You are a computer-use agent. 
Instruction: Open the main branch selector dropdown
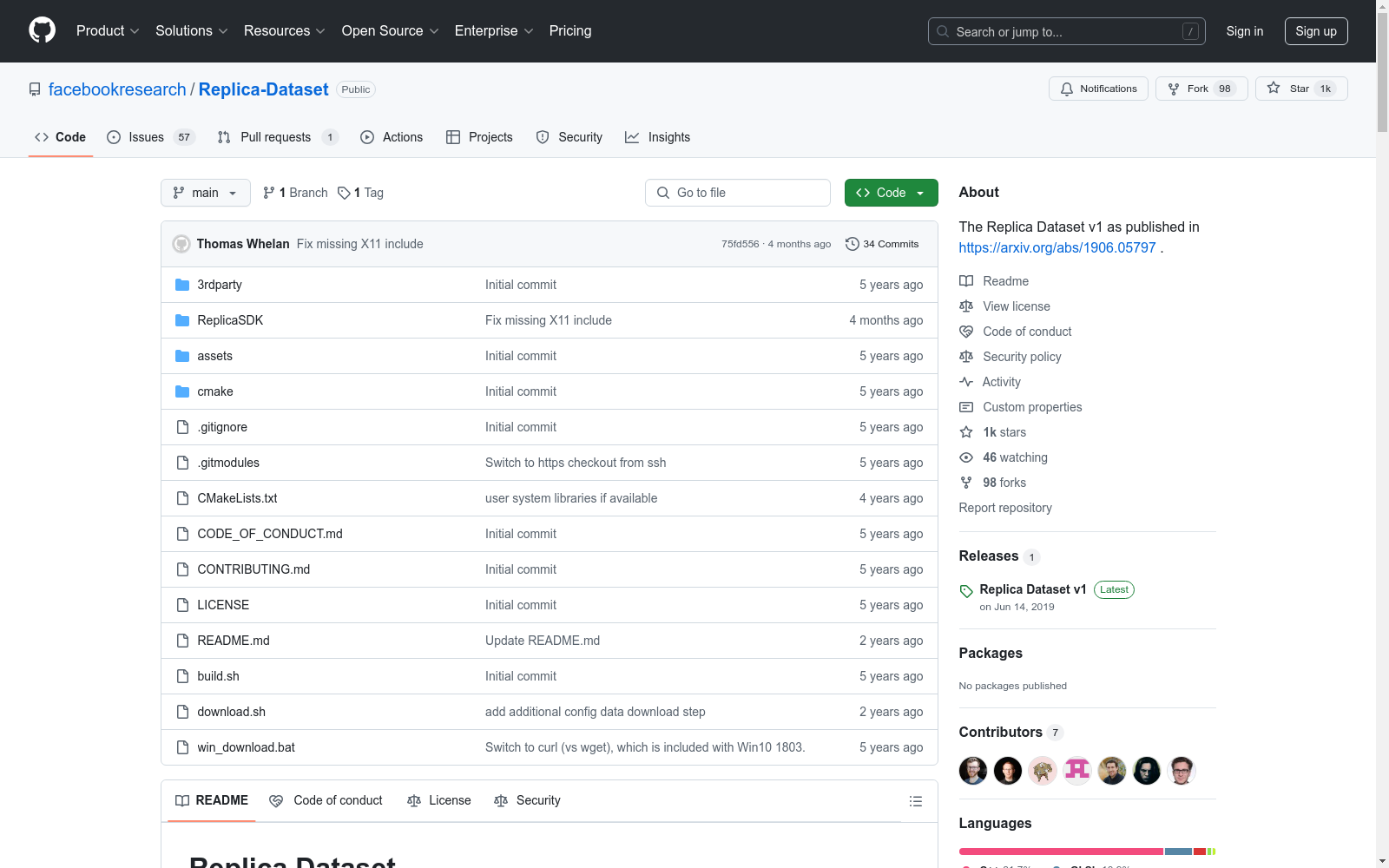[x=206, y=193]
